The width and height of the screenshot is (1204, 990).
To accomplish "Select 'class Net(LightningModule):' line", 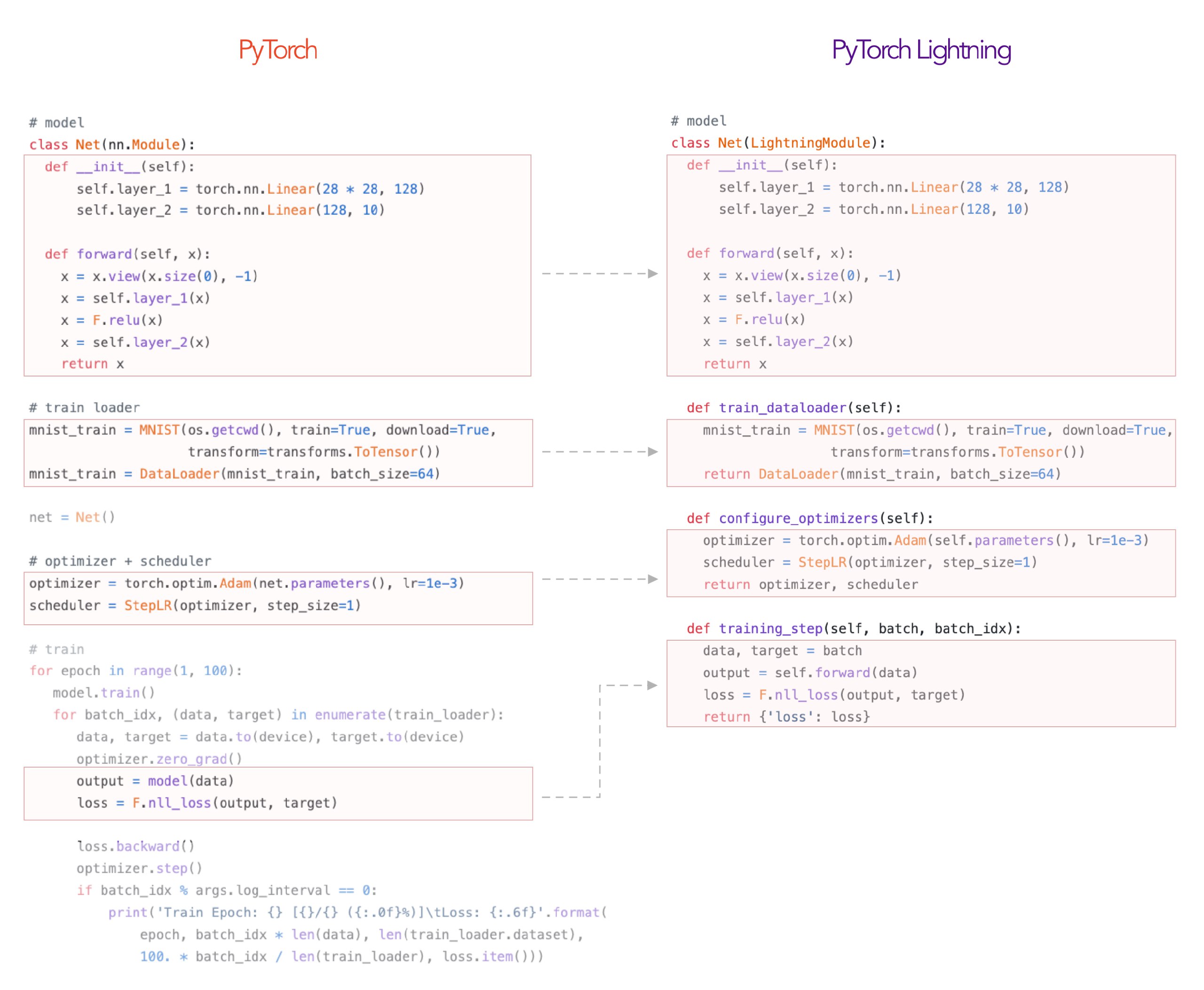I will (778, 142).
